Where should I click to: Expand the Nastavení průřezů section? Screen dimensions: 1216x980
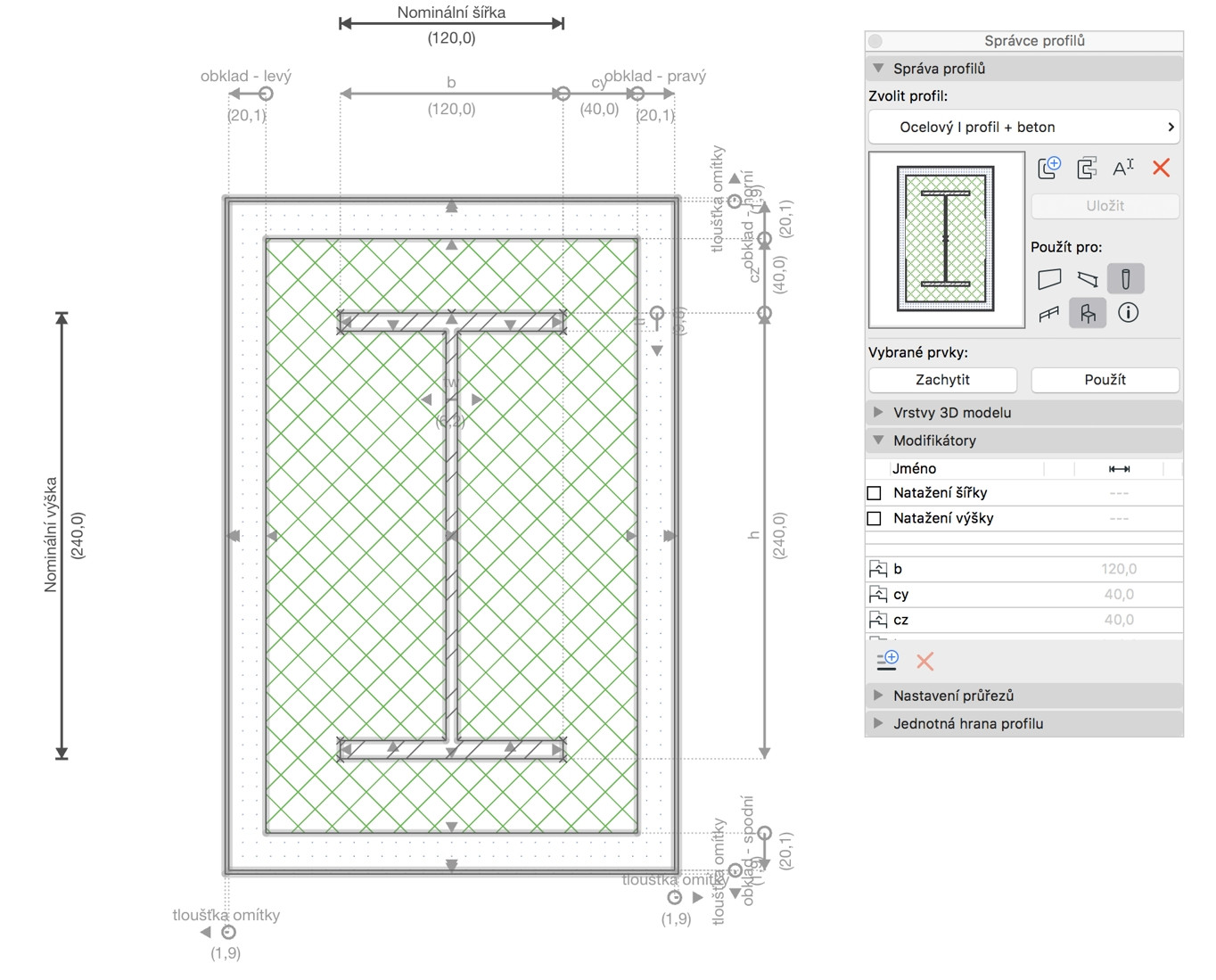click(x=953, y=696)
